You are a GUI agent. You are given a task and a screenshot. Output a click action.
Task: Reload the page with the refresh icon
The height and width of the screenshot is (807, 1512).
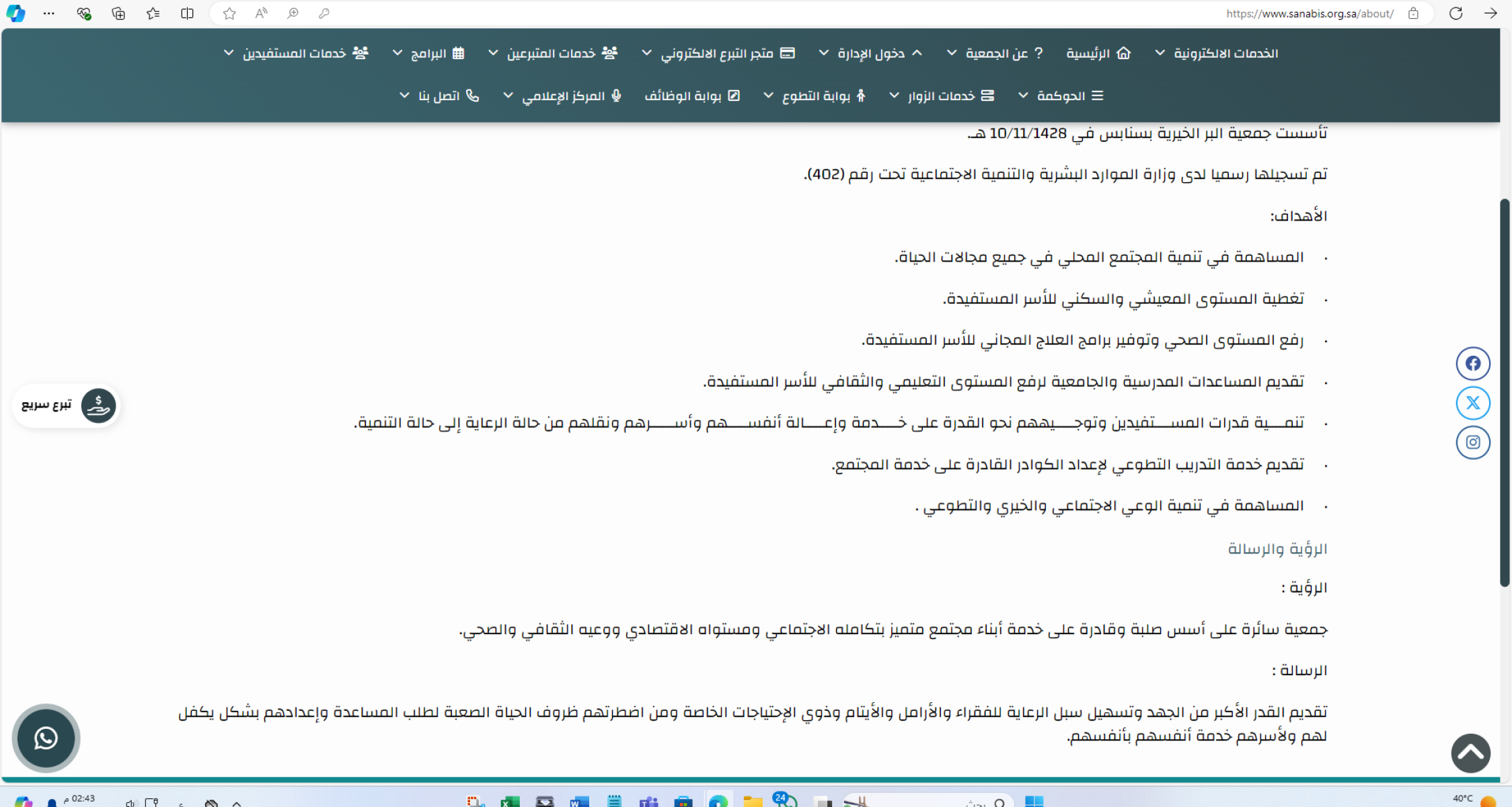coord(1456,13)
